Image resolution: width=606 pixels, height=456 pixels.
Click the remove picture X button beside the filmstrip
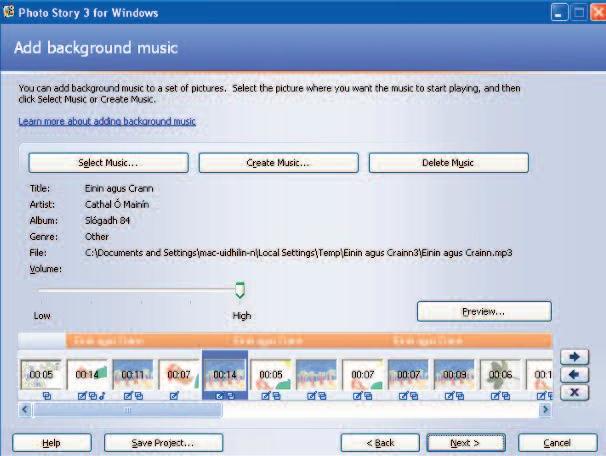575,393
